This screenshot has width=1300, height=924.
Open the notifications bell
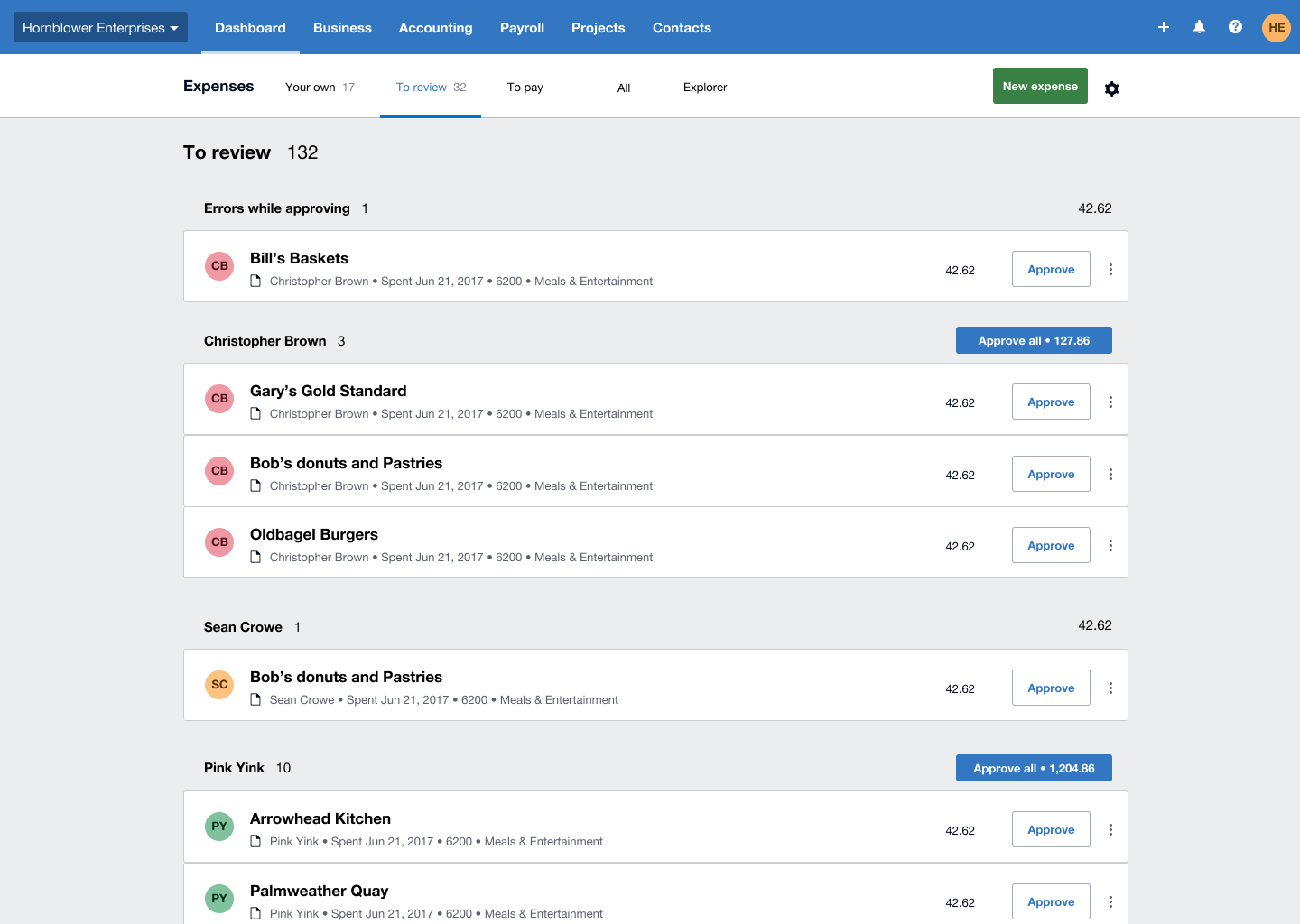pos(1199,27)
